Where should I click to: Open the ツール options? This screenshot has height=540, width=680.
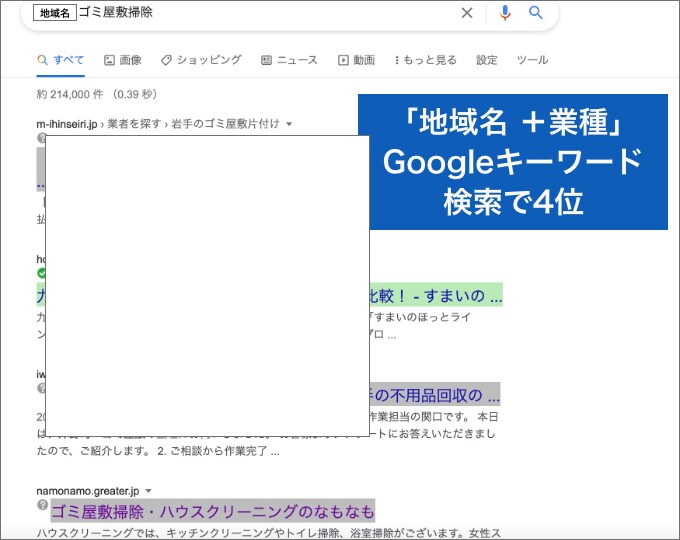coord(532,60)
